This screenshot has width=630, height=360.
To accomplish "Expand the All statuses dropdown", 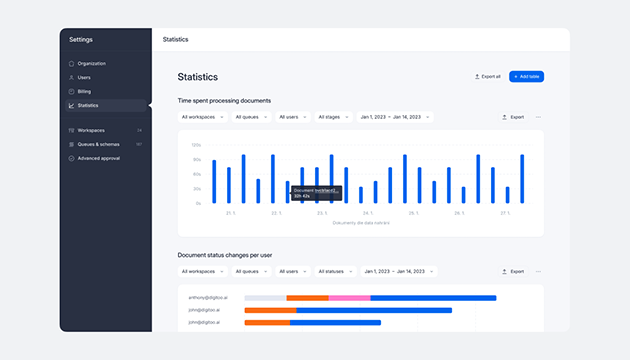I will [335, 272].
